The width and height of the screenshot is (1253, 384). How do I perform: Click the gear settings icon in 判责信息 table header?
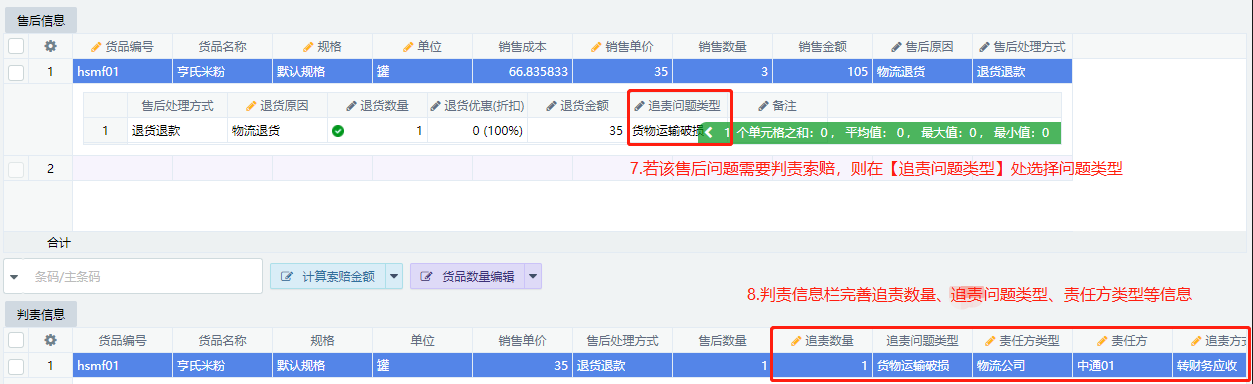pos(51,340)
